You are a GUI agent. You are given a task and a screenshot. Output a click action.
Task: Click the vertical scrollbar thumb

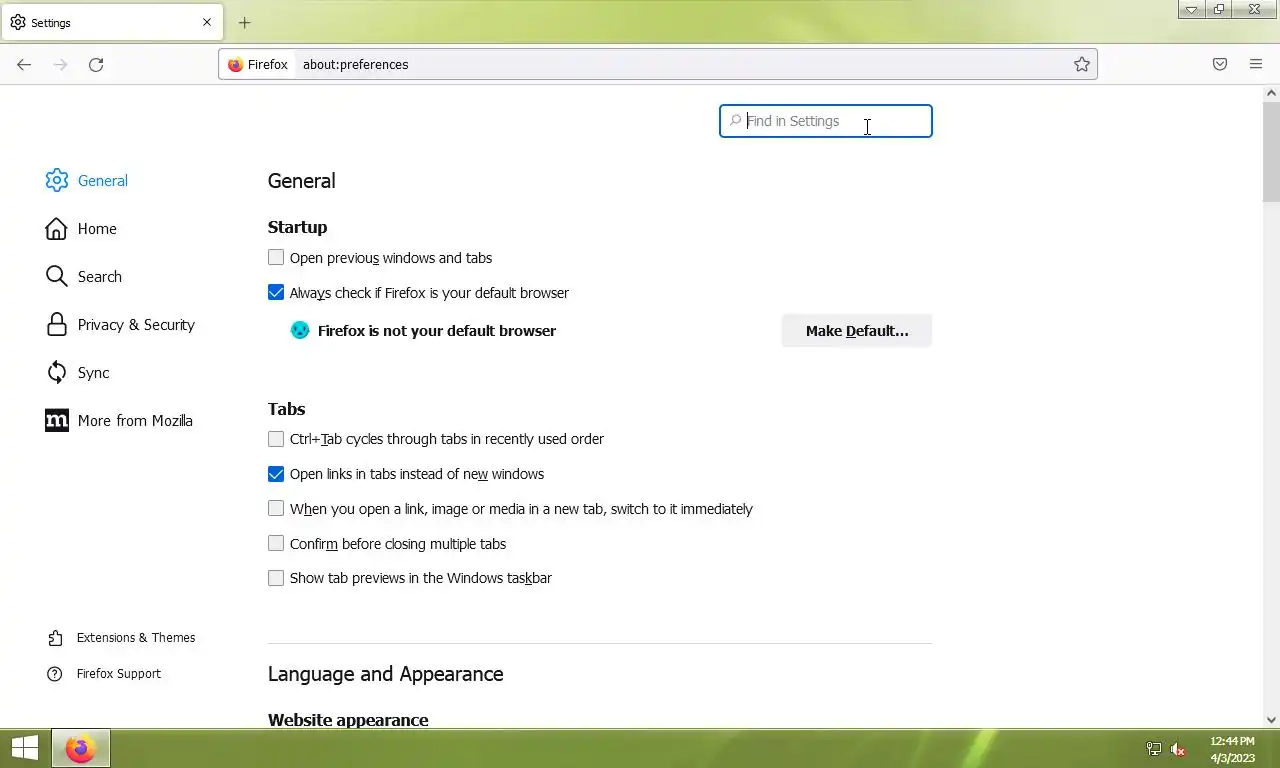pyautogui.click(x=1271, y=151)
